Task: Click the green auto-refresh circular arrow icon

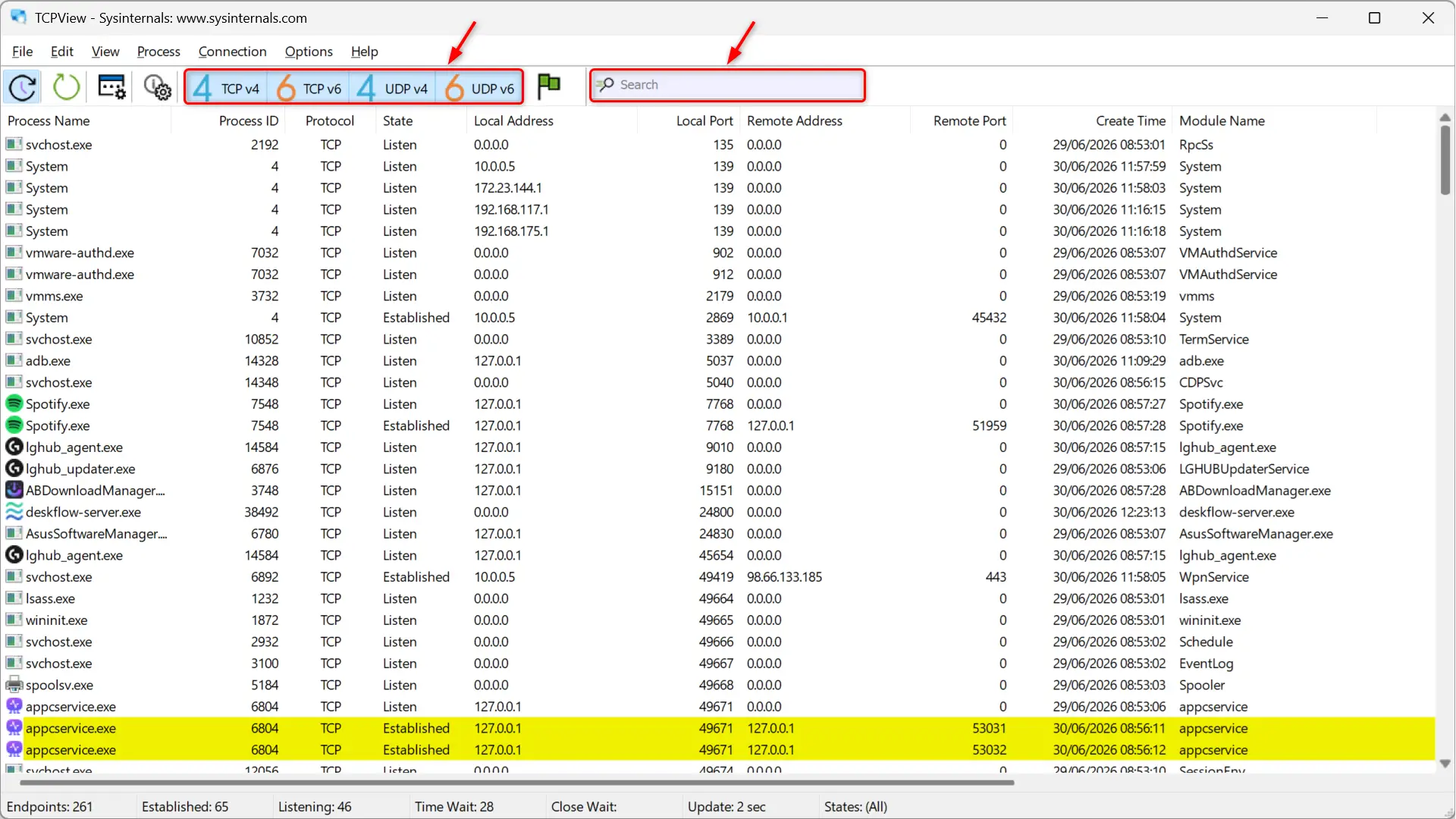Action: click(x=66, y=86)
